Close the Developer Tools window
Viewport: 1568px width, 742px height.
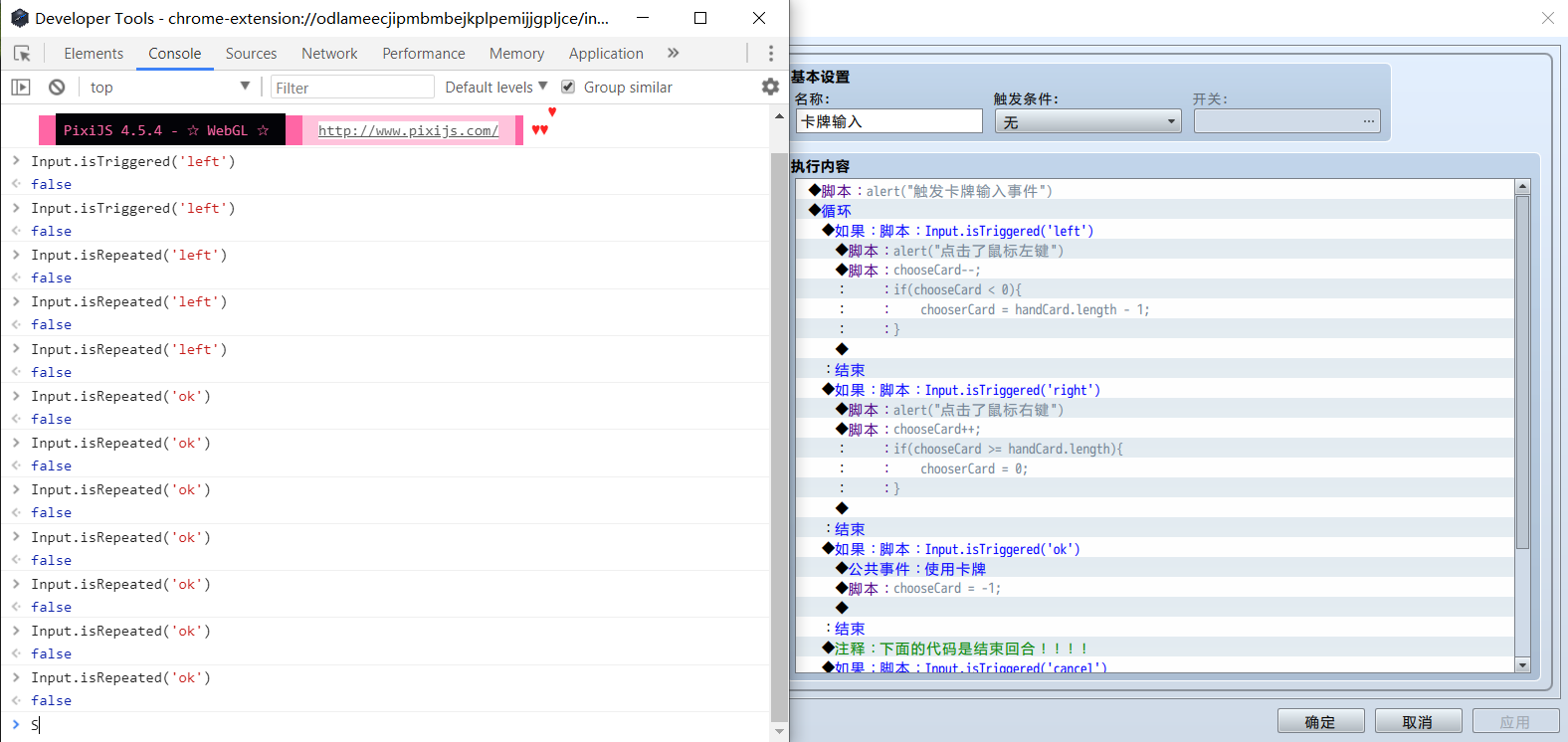coord(759,18)
